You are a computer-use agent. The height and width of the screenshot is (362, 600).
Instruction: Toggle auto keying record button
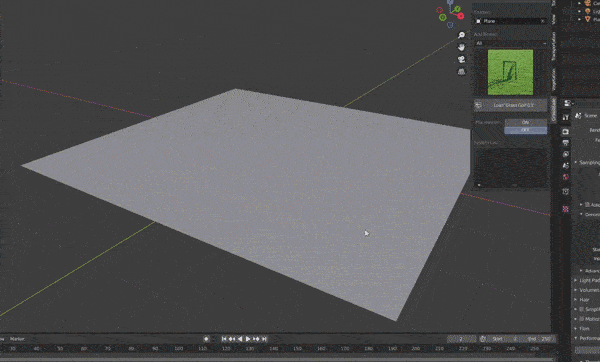click(206, 339)
